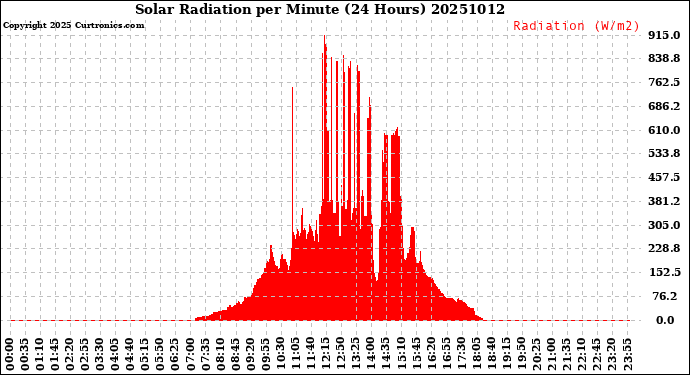This screenshot has width=690, height=375.
Task: Select the 305.0 y-axis value
Action: coord(664,225)
